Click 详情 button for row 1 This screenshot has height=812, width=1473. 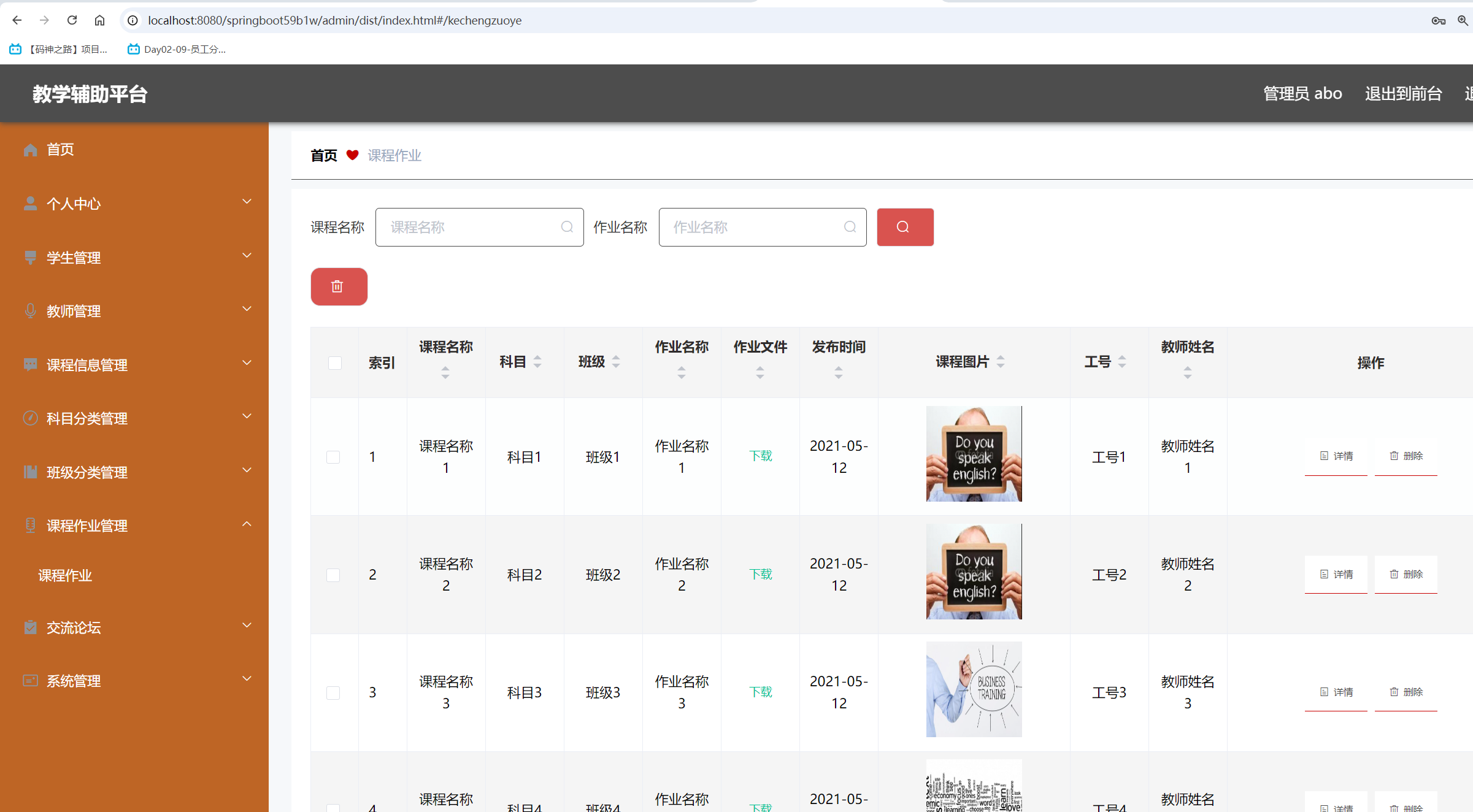pyautogui.click(x=1336, y=456)
